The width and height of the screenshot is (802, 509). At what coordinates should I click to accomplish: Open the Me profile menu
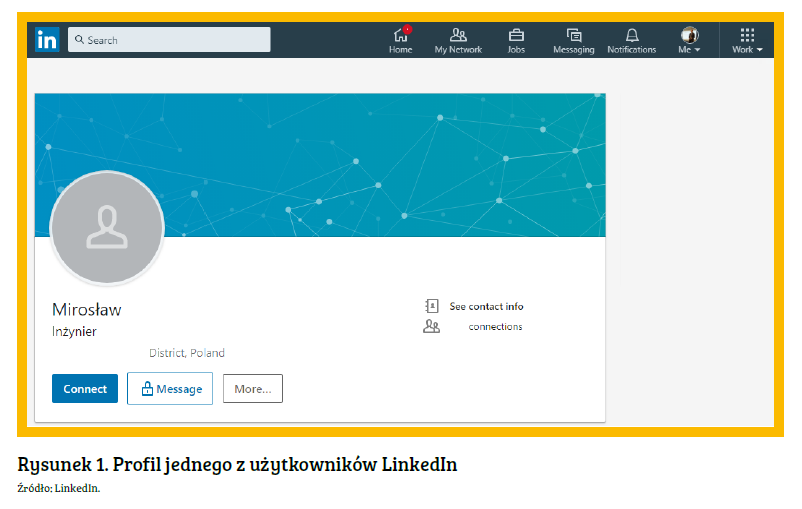[689, 40]
